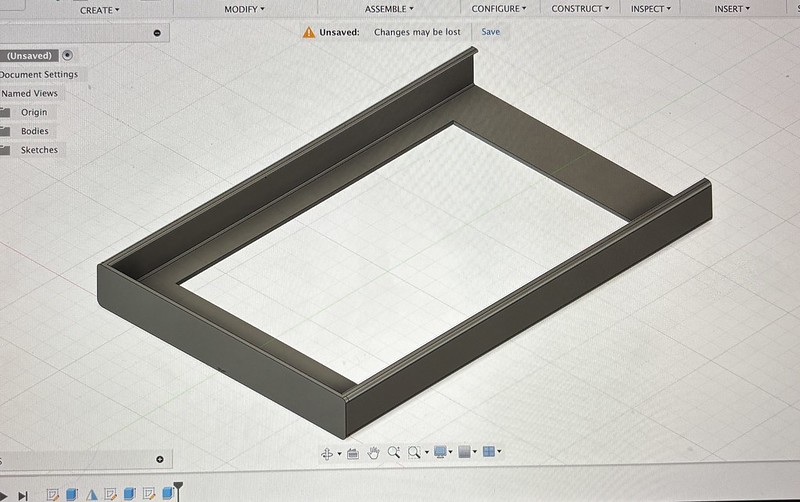Click the triangle plane feature in timeline
The width and height of the screenshot is (800, 502).
(x=92, y=494)
